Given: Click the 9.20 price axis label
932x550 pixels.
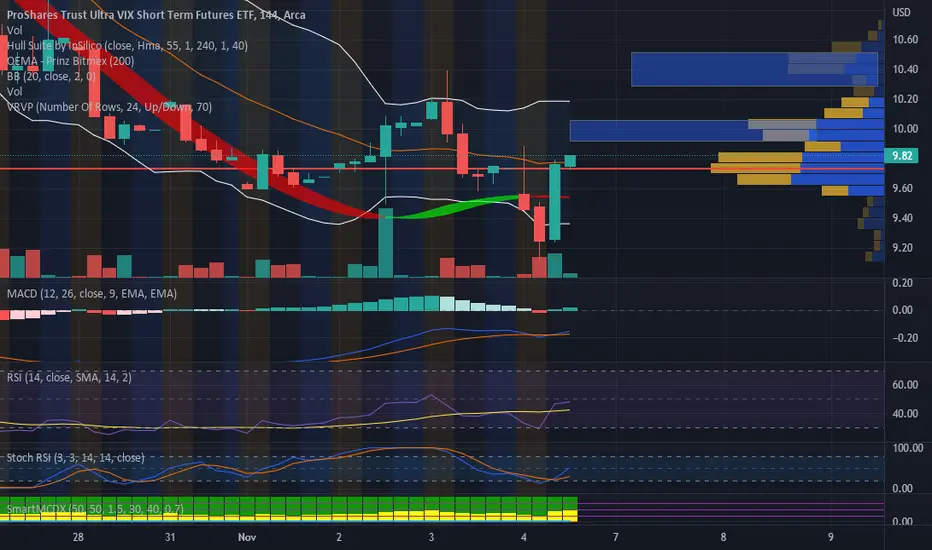Looking at the screenshot, I should click(x=902, y=247).
